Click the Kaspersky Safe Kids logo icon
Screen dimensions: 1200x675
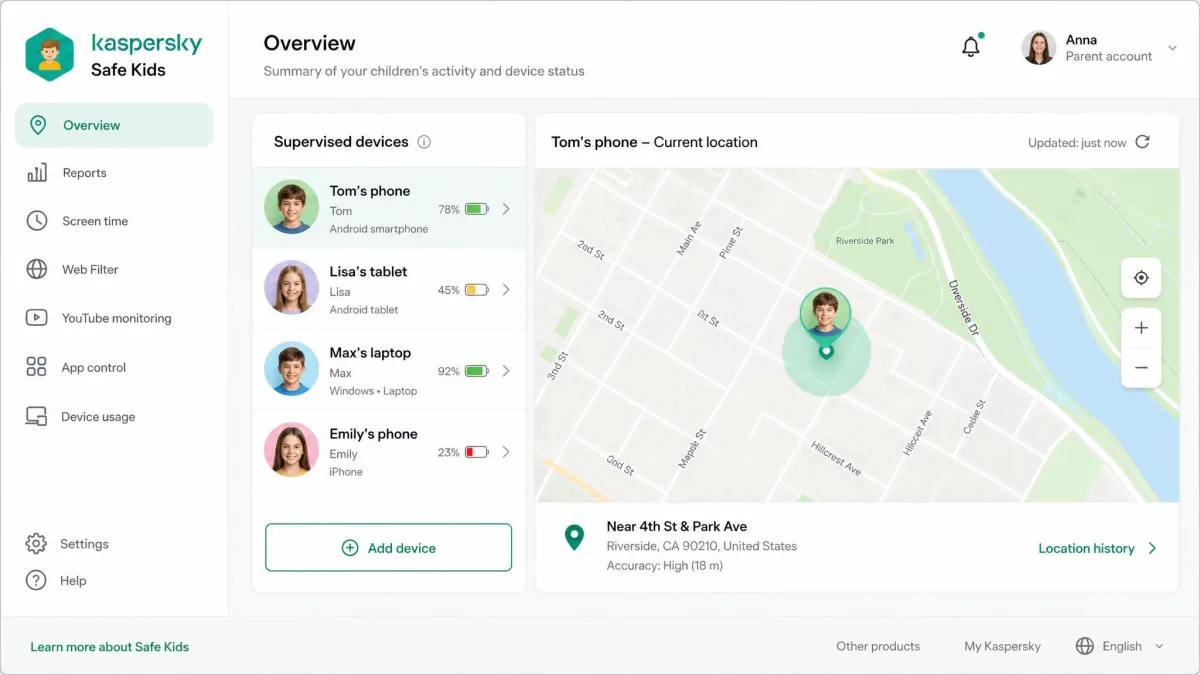coord(50,54)
